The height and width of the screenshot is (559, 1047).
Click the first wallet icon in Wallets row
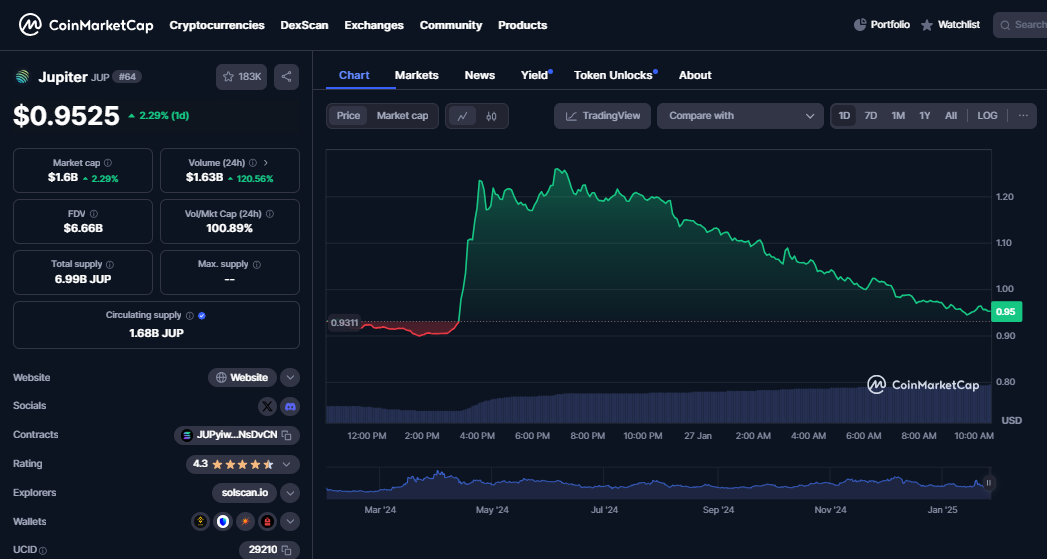[x=200, y=522]
